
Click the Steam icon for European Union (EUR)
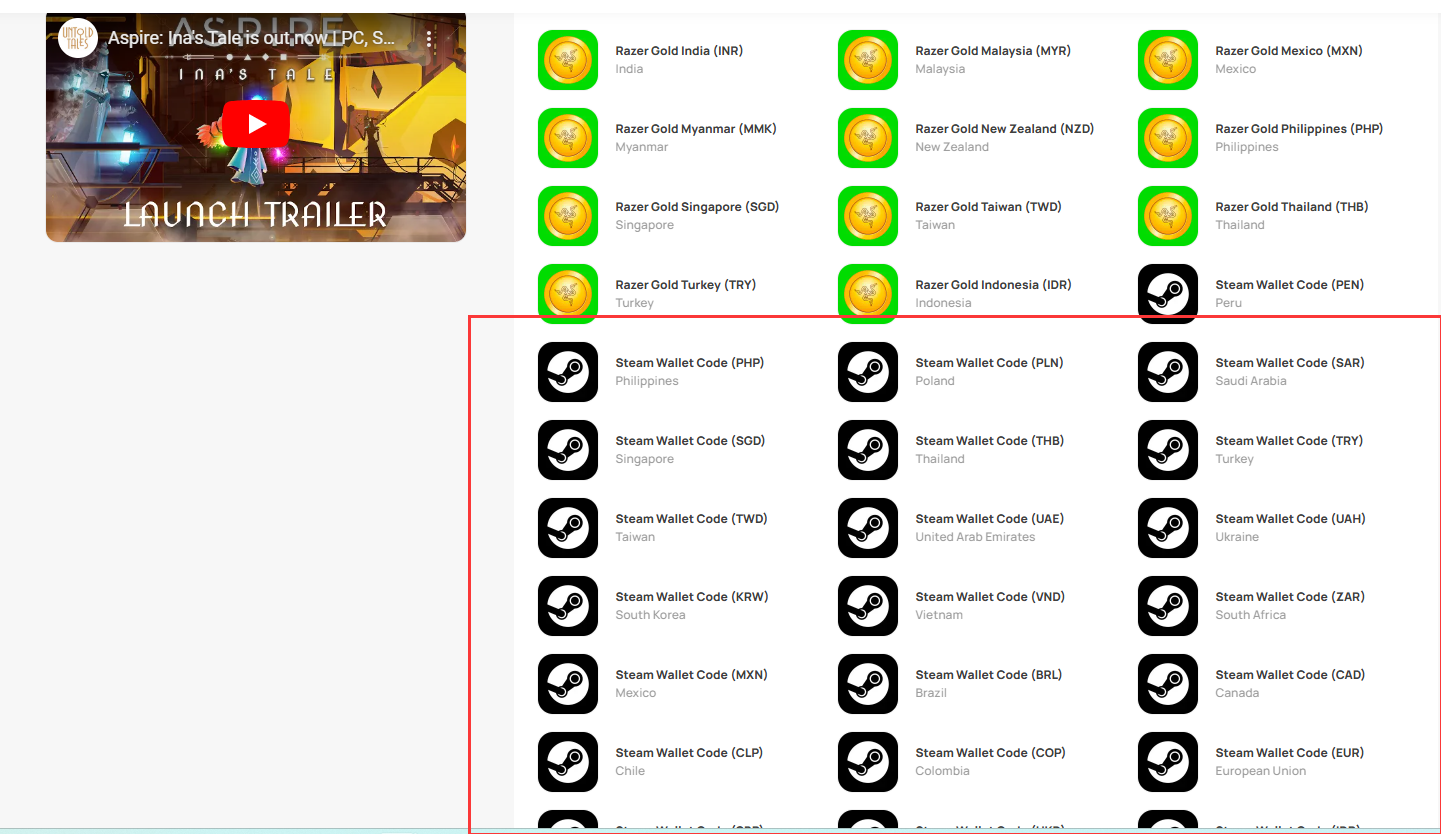point(1168,762)
